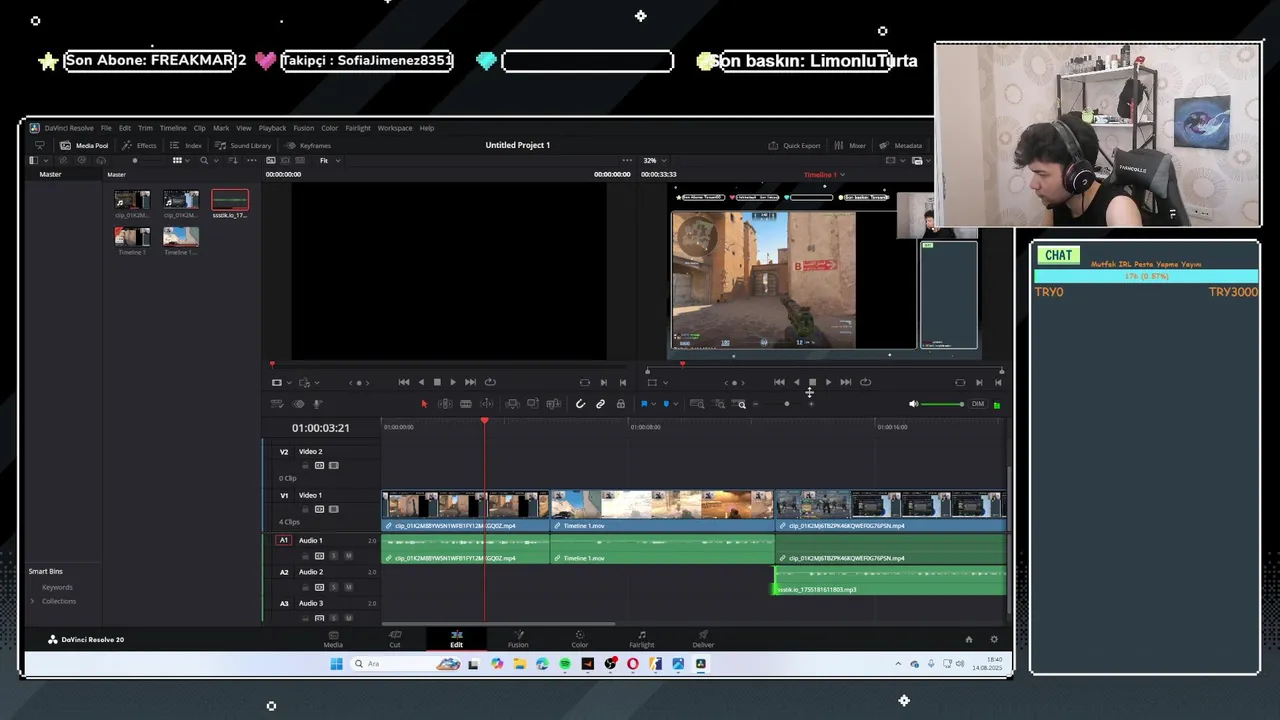Switch to the Cut page tab
Viewport: 1280px width, 720px height.
click(x=395, y=639)
